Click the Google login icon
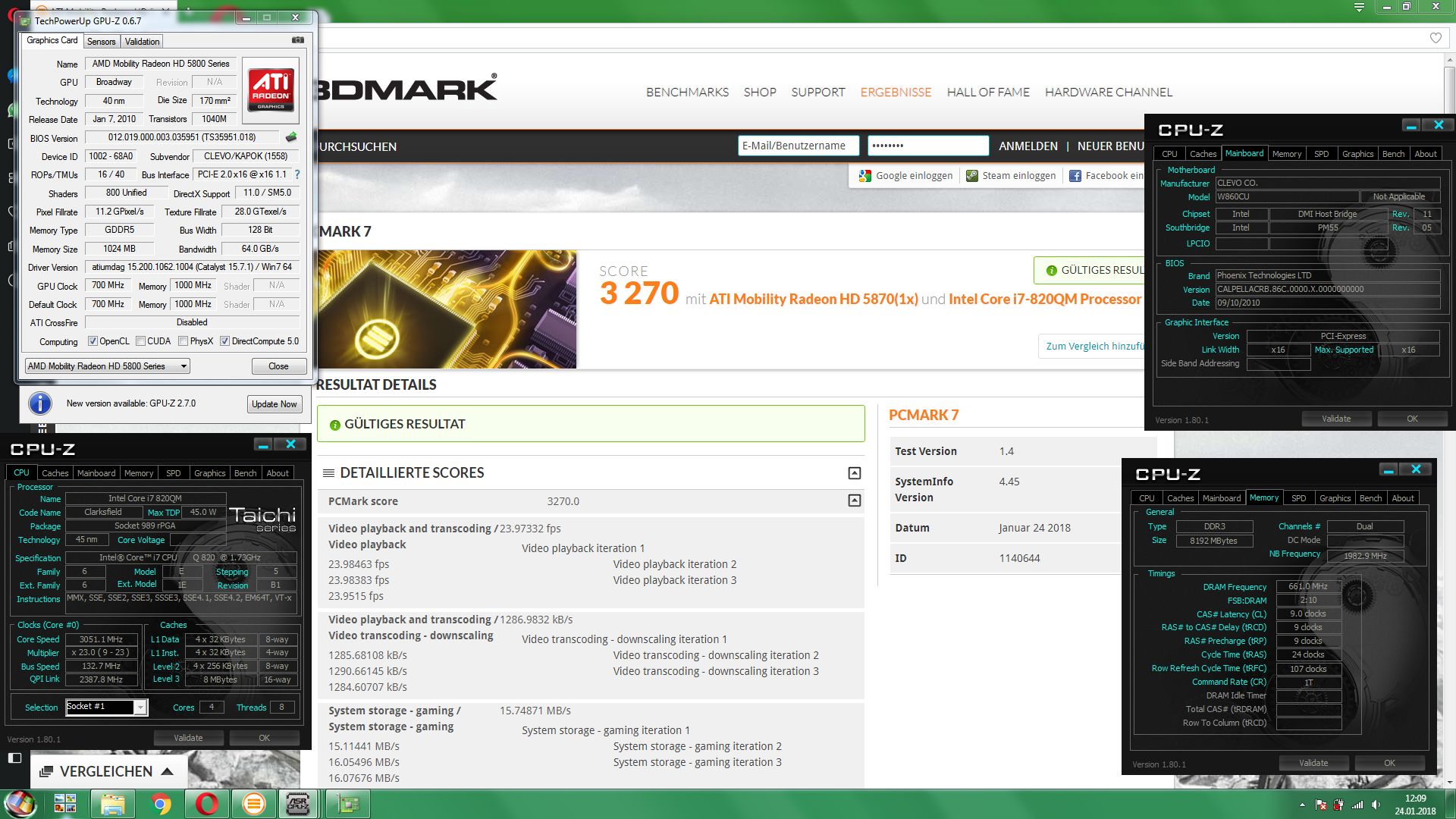 (865, 176)
